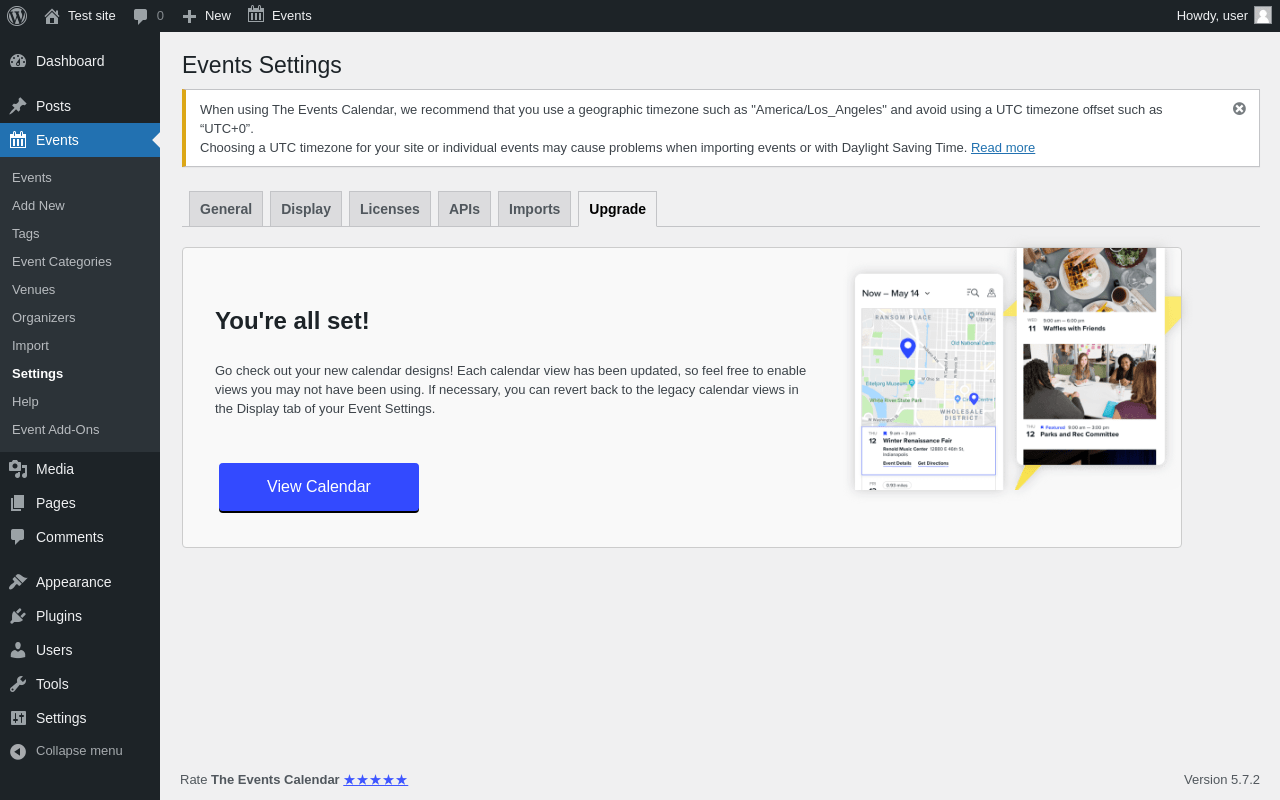
Task: Open the comments bubble in admin bar
Action: tap(141, 16)
